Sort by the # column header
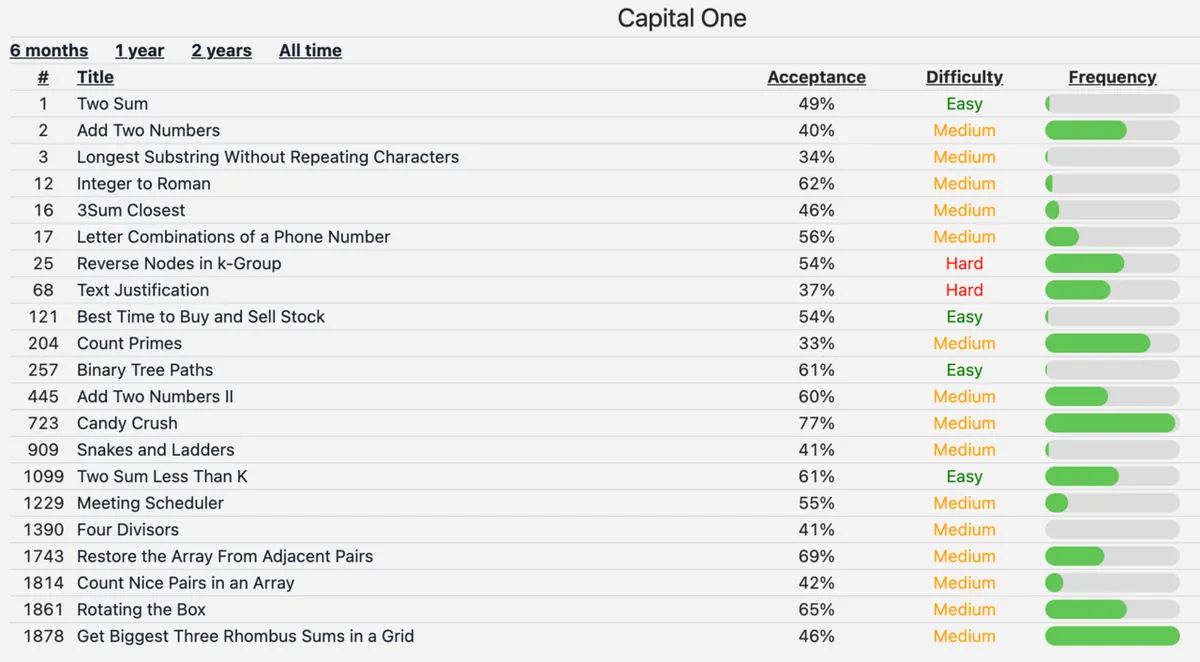 [x=43, y=77]
